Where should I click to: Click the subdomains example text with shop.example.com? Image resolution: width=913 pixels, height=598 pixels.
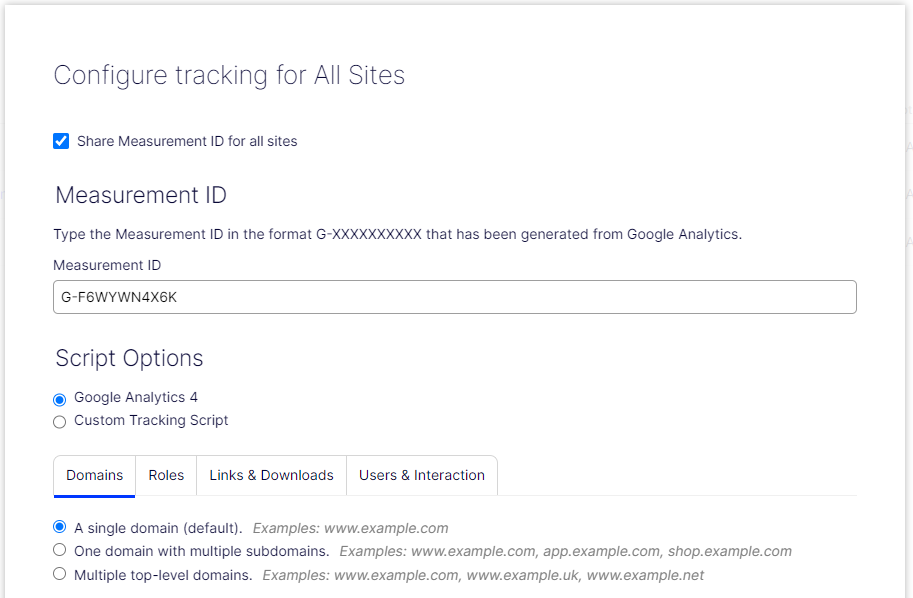[x=565, y=551]
